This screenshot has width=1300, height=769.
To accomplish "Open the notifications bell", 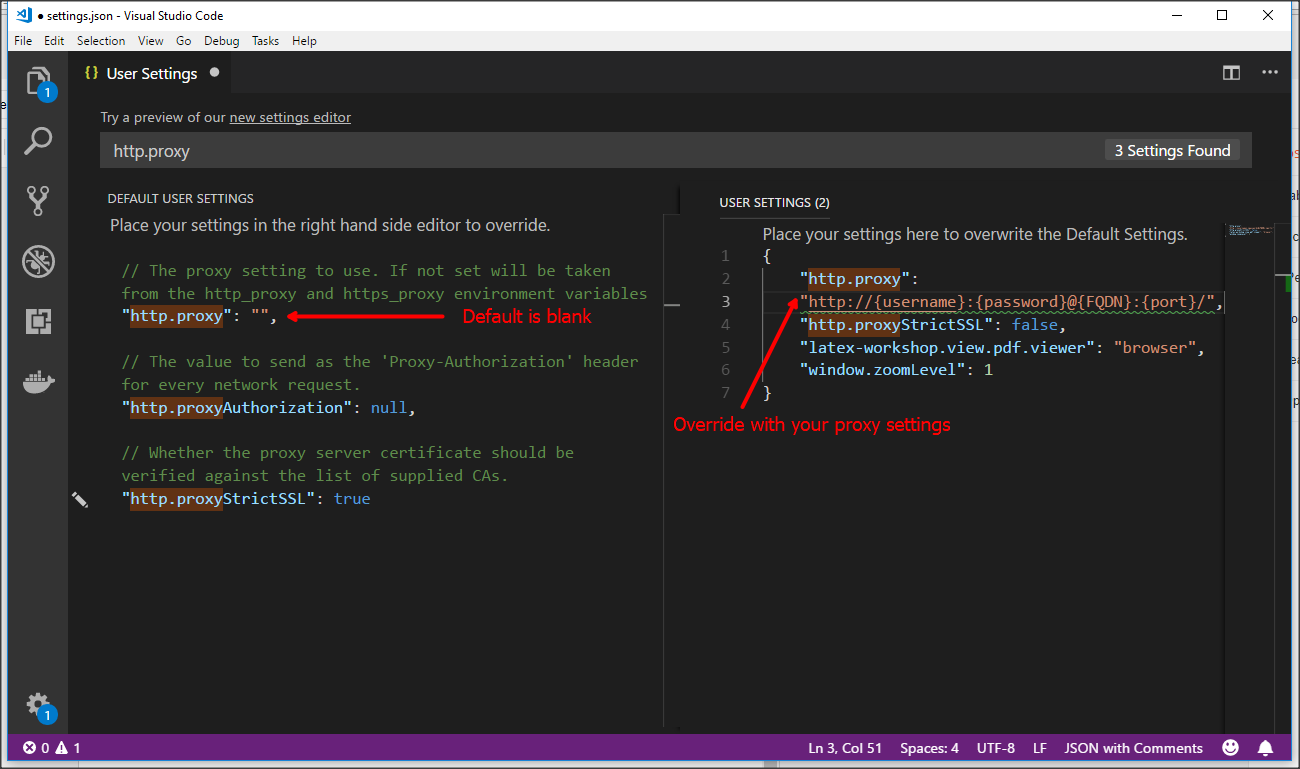I will click(1265, 748).
